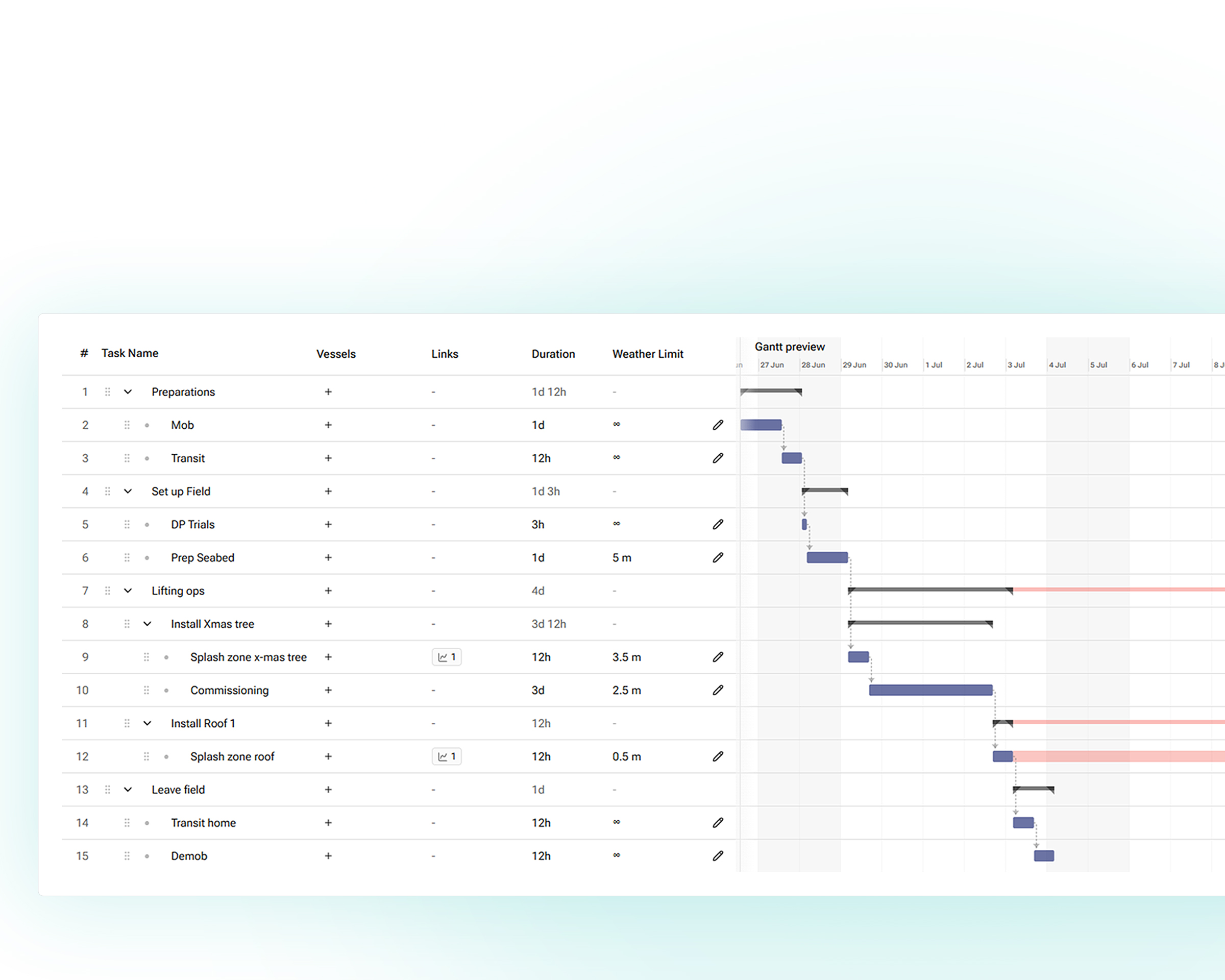This screenshot has width=1225, height=980.
Task: Add a vessel to Leave field
Action: coord(328,790)
